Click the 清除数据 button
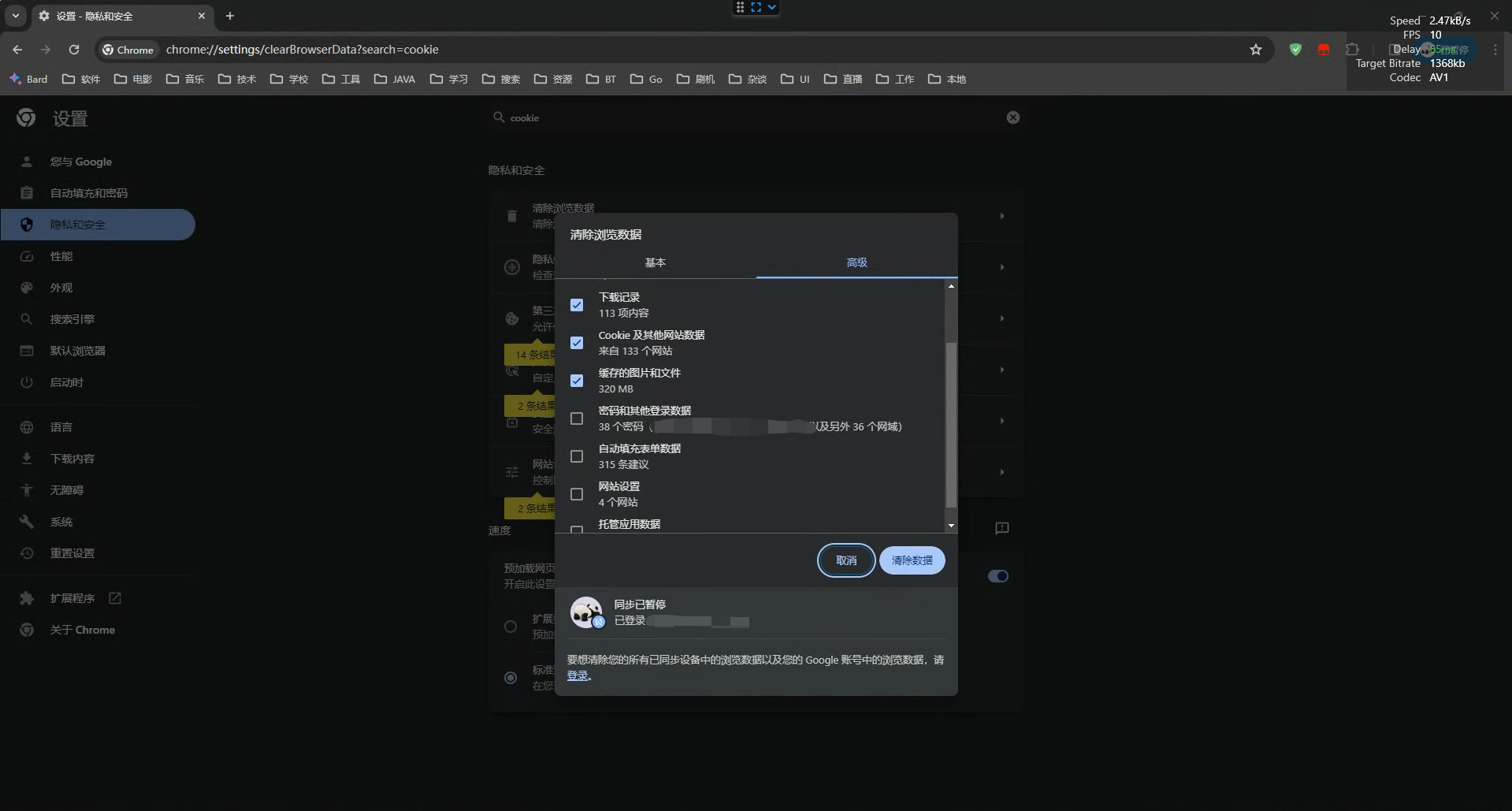Screen dimensions: 1512x811 coord(912,560)
